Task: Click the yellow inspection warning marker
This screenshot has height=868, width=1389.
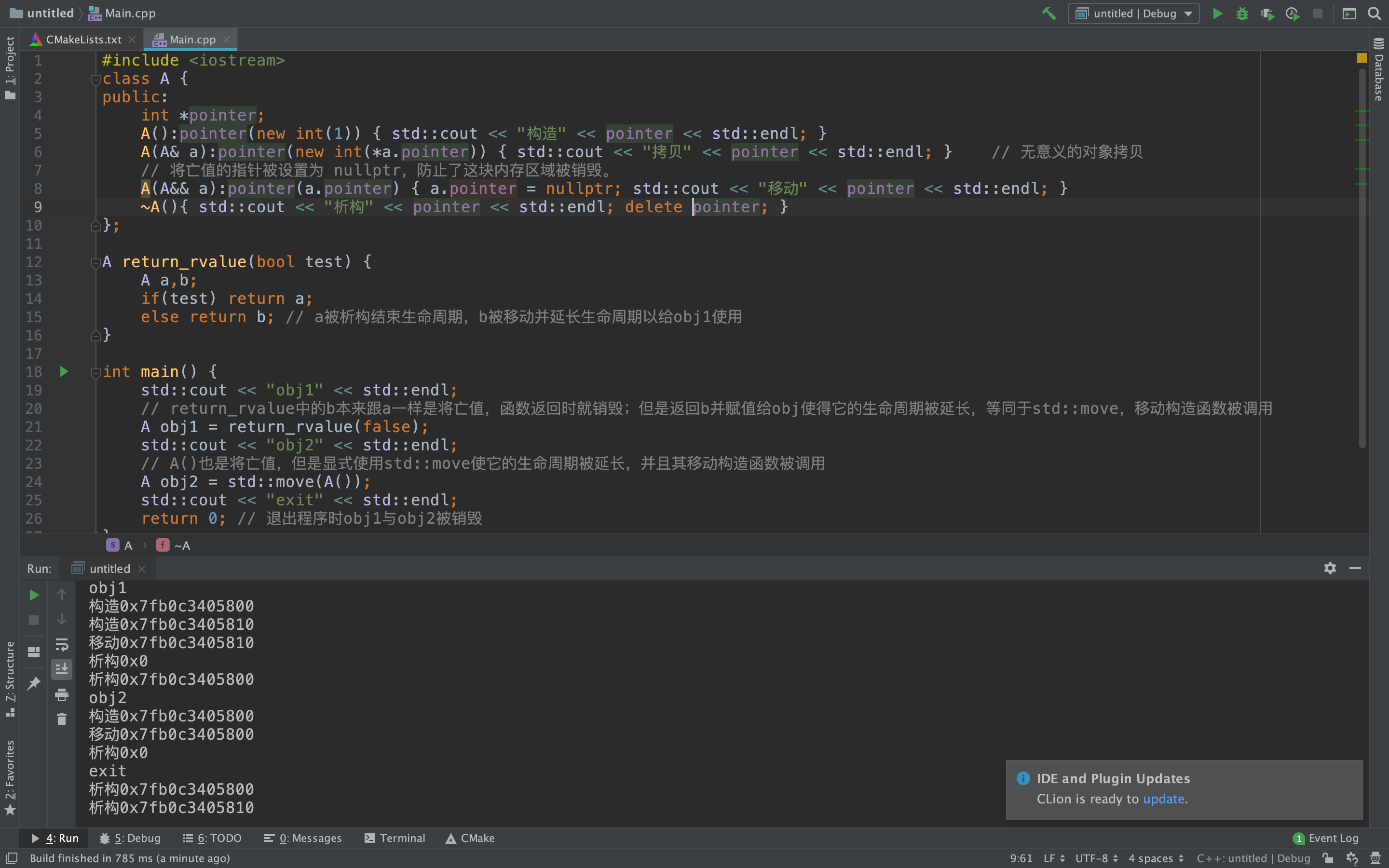Action: tap(1362, 58)
